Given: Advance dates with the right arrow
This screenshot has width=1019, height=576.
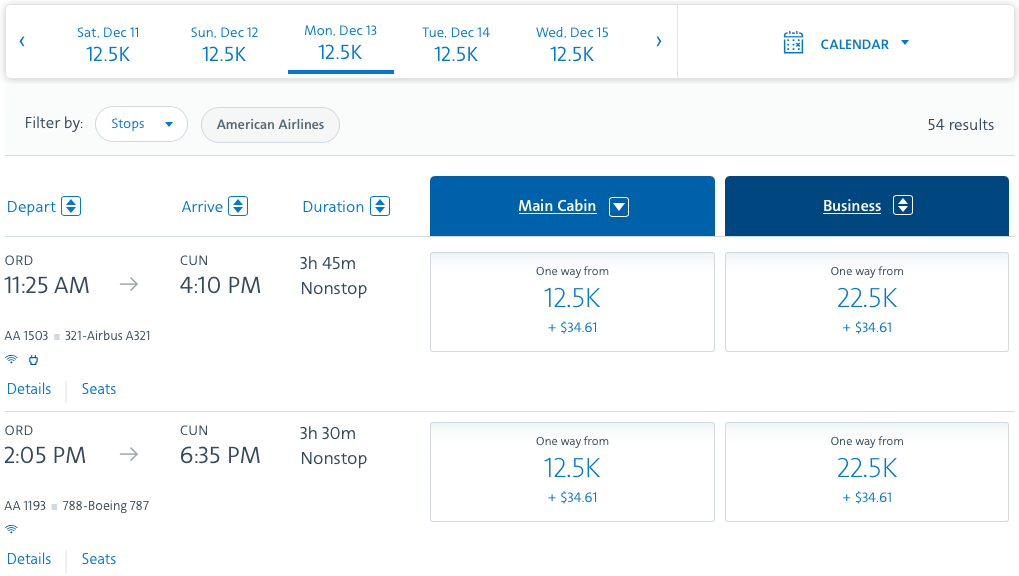Looking at the screenshot, I should pyautogui.click(x=658, y=42).
